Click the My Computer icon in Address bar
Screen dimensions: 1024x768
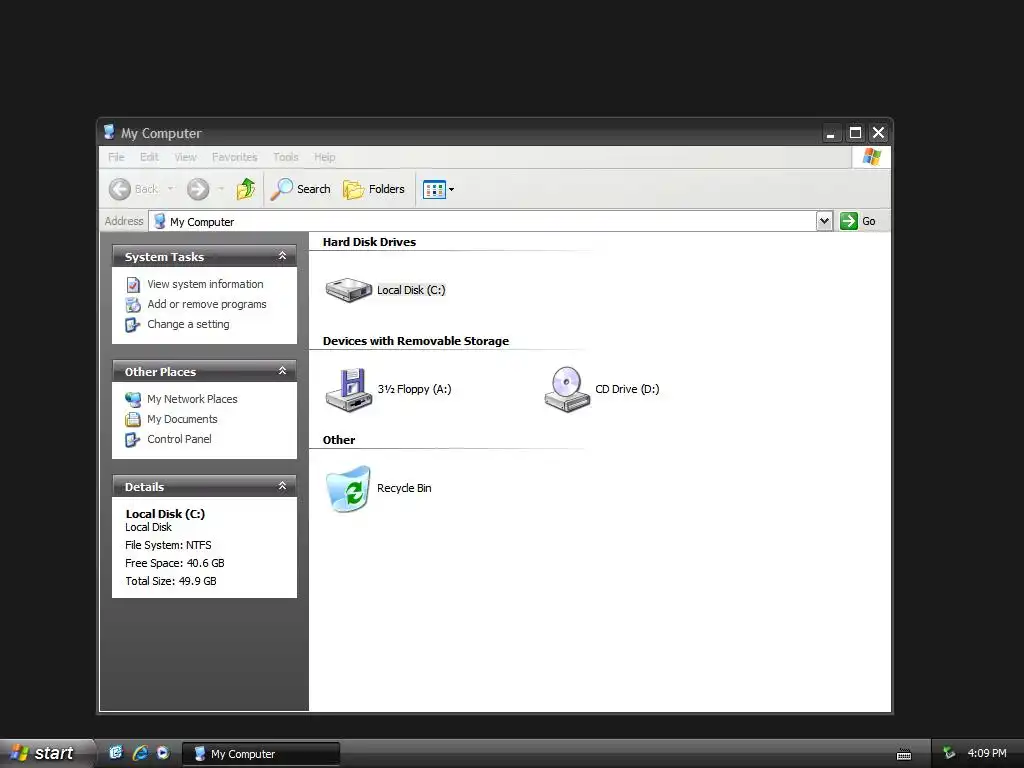point(159,221)
